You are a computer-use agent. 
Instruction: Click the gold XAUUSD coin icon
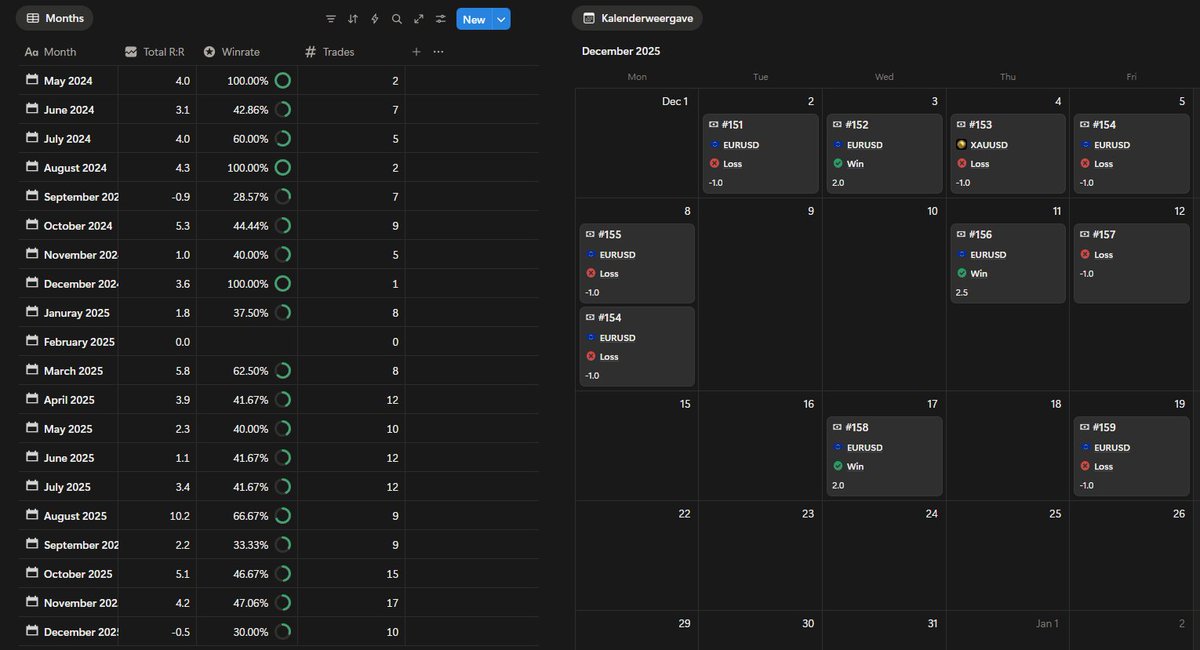[x=961, y=145]
